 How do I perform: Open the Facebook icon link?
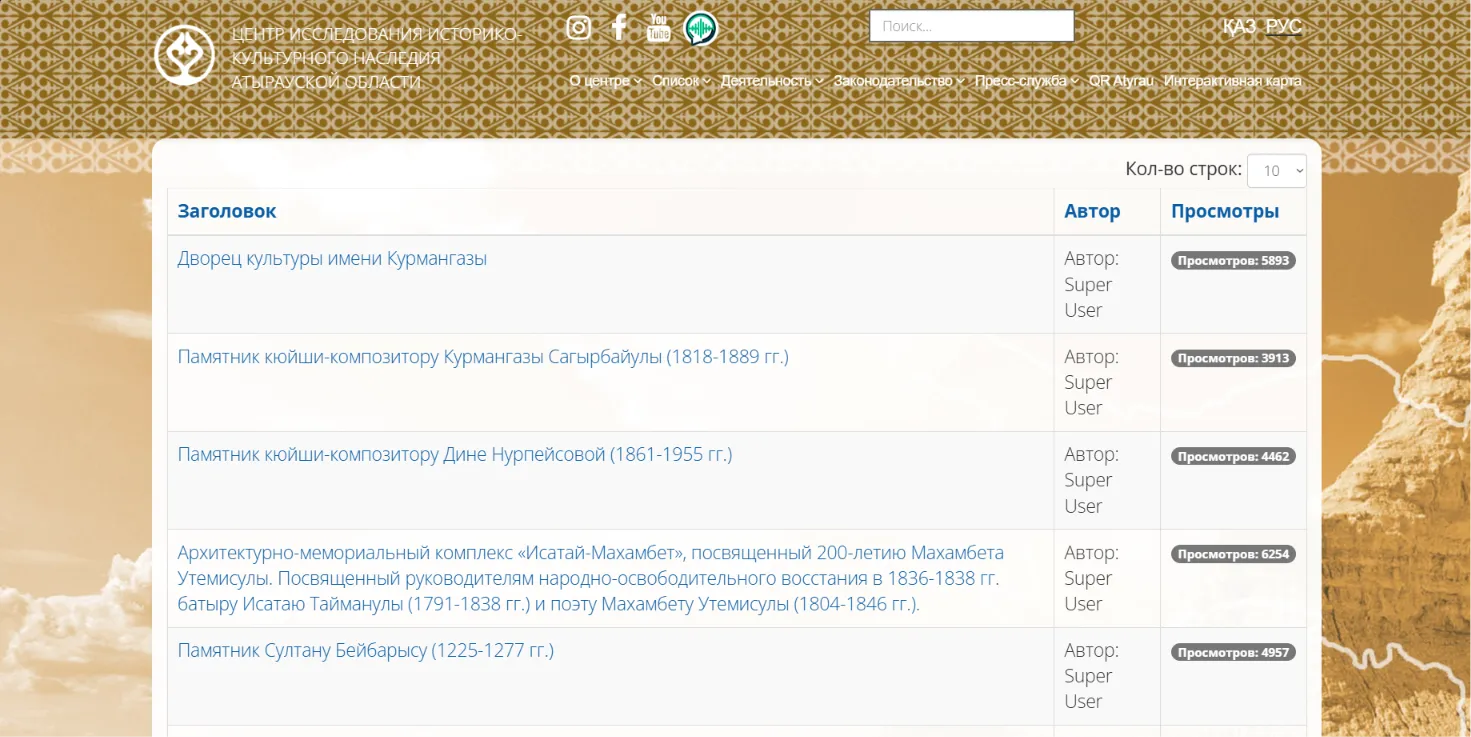[x=619, y=27]
